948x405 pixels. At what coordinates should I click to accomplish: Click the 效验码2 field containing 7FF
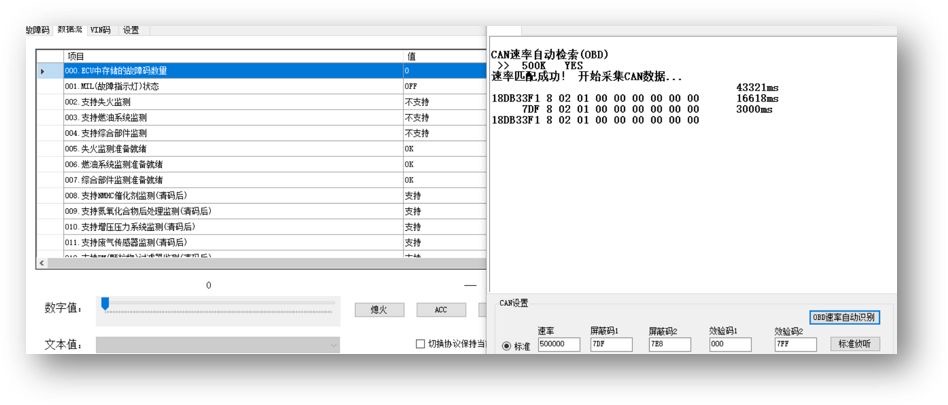coord(795,345)
